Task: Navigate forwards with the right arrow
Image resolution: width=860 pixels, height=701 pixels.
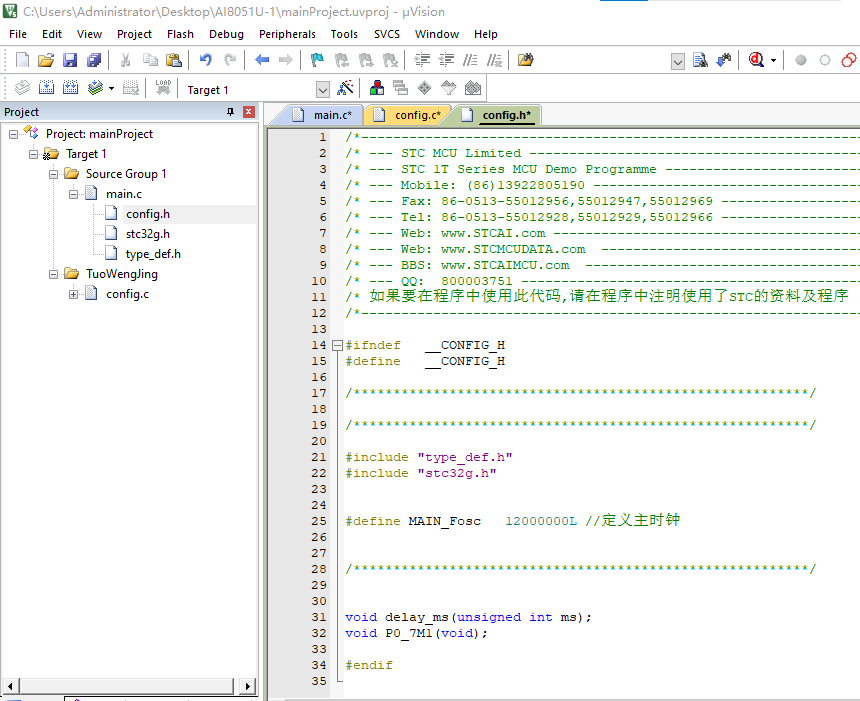Action: 286,60
